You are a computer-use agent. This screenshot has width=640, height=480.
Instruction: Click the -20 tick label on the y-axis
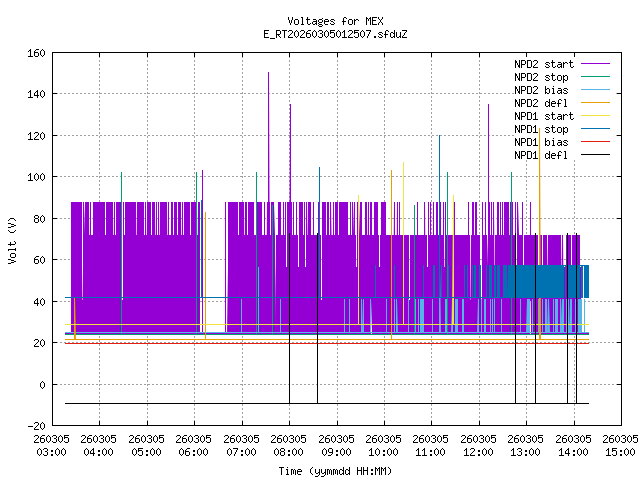point(33,426)
